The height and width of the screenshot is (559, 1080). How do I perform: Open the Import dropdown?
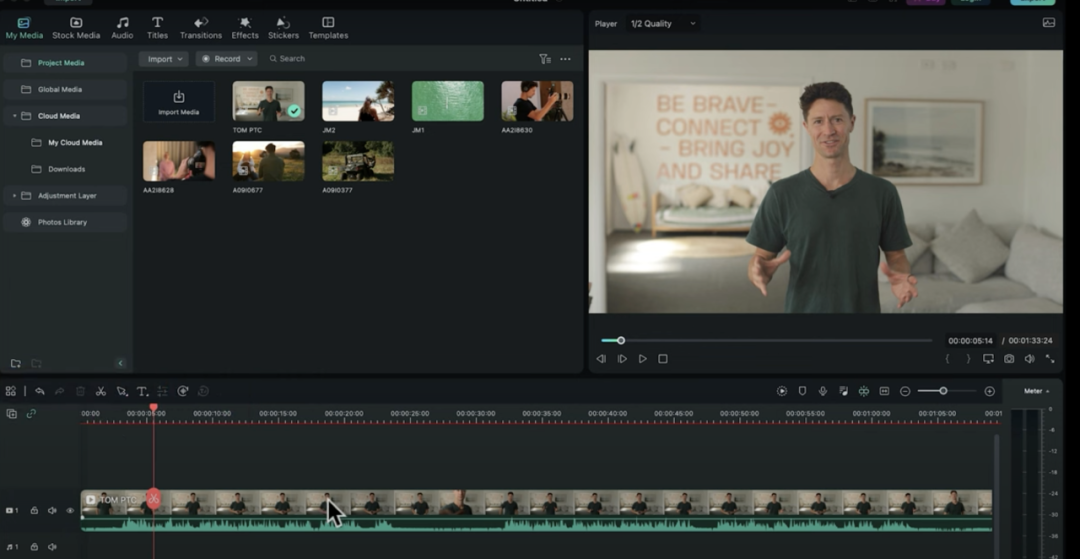[x=164, y=59]
